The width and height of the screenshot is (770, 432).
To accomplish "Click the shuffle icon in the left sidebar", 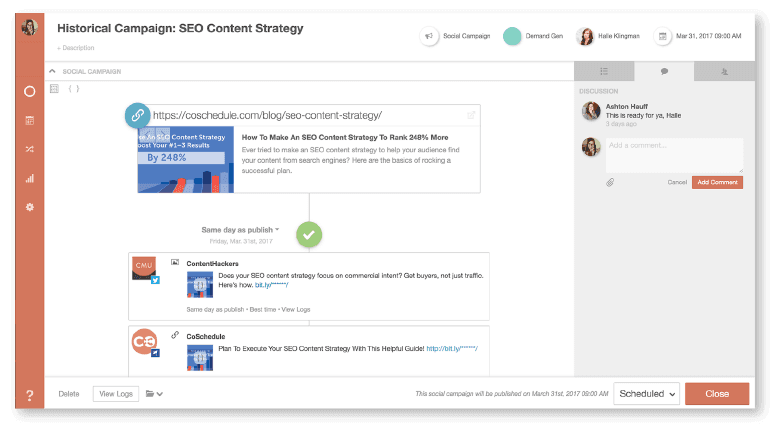I will 29,149.
